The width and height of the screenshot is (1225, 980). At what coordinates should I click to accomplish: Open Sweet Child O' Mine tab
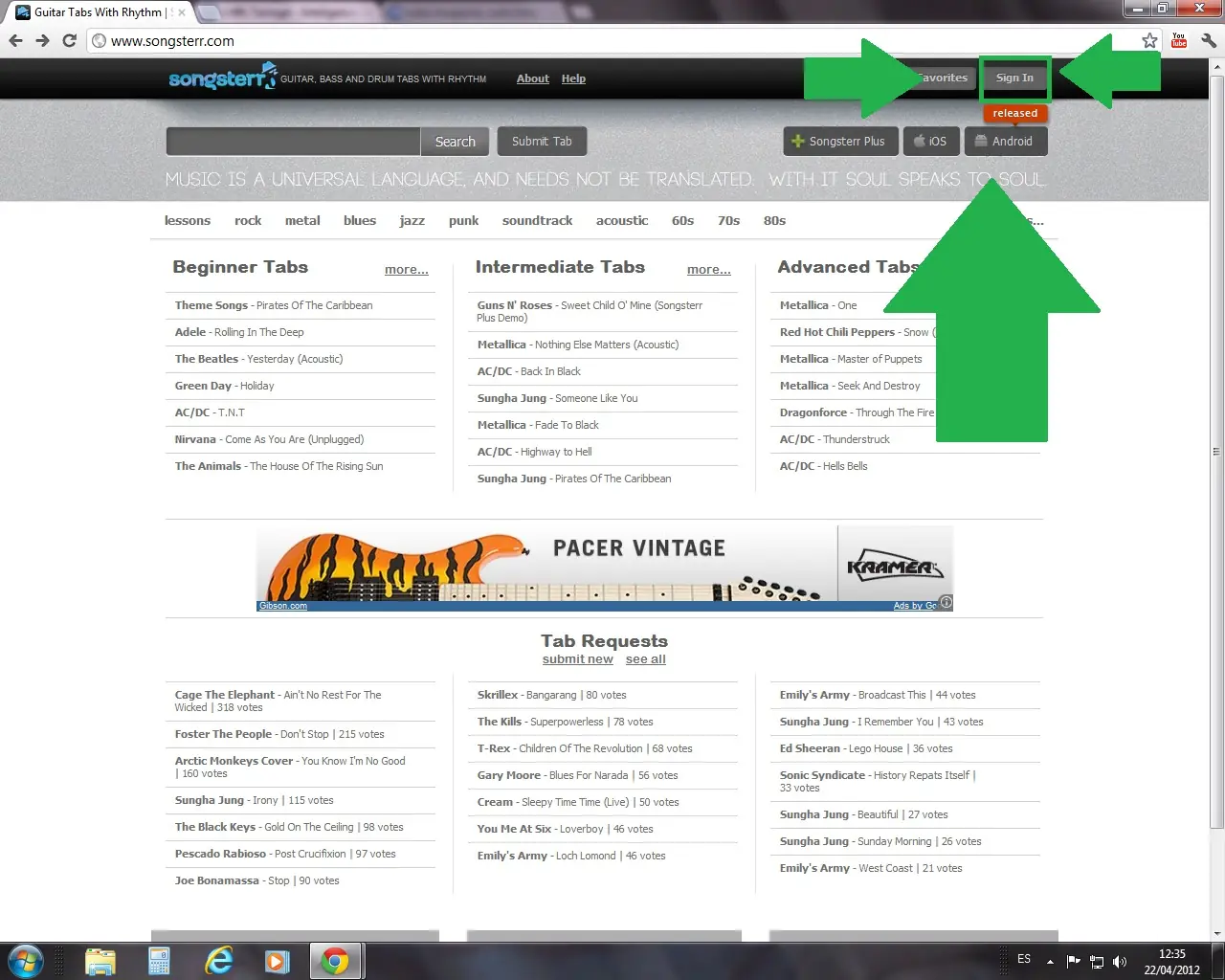(x=590, y=311)
